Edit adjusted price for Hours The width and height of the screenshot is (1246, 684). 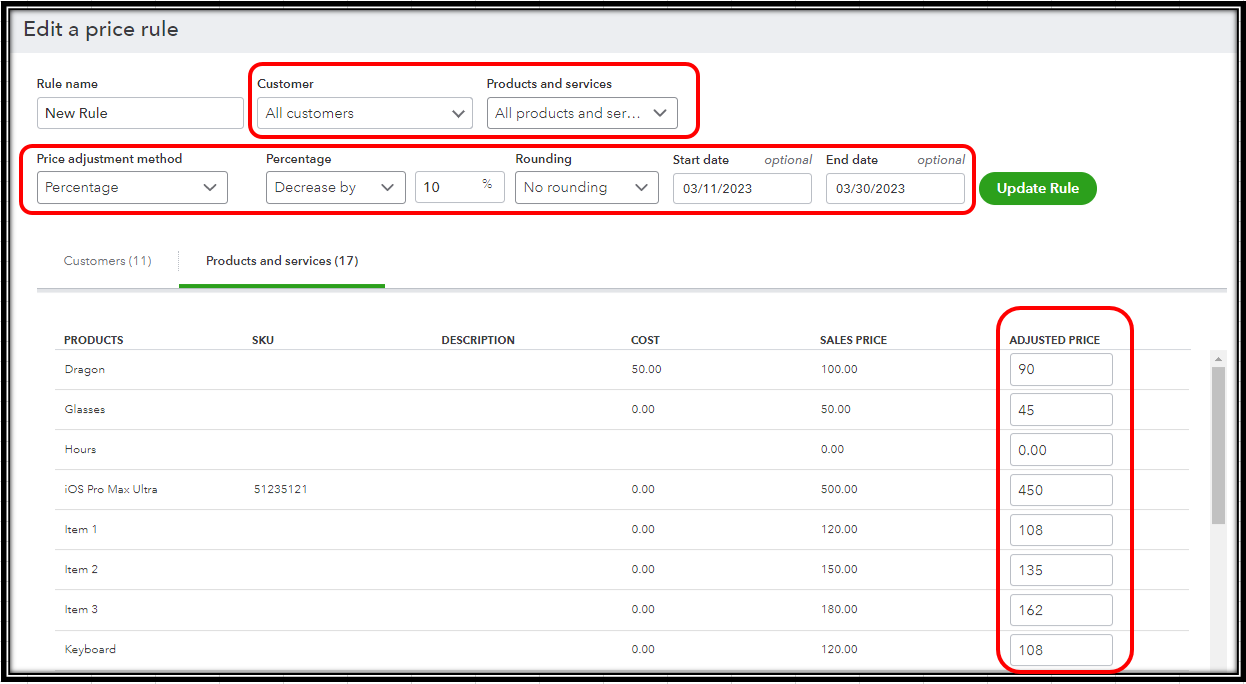[1060, 449]
